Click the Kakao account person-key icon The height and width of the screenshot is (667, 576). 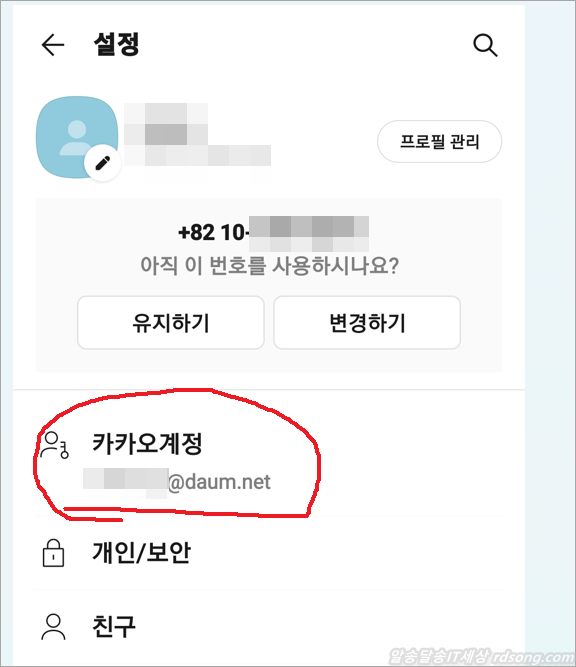pos(54,445)
